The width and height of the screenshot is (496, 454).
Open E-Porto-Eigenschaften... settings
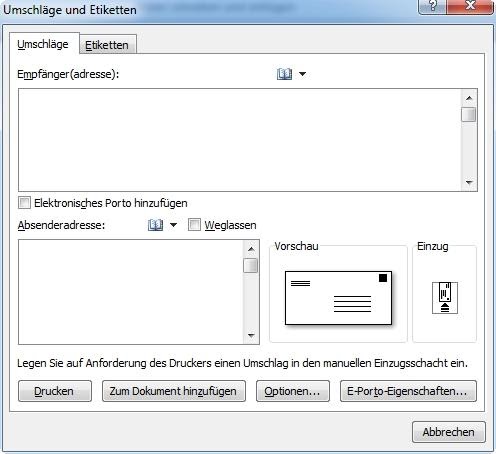coord(408,391)
